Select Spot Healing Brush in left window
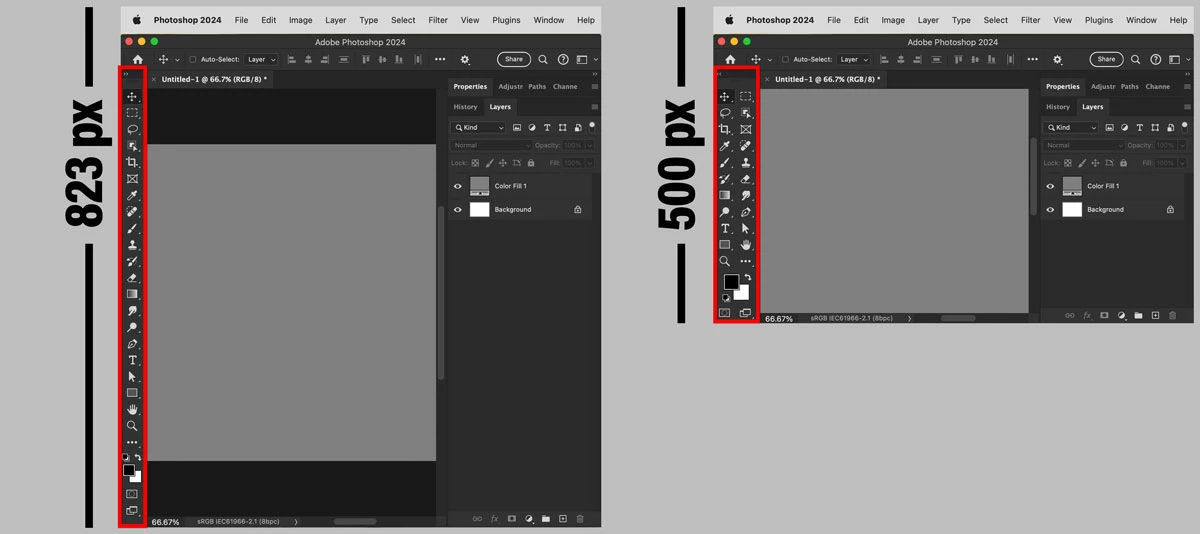1200x534 pixels. click(x=132, y=212)
